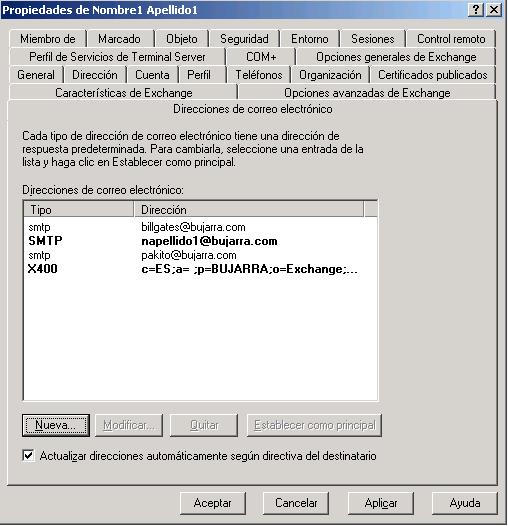Go to the Certificados publicados tab
This screenshot has height=526, width=508.
click(x=433, y=75)
